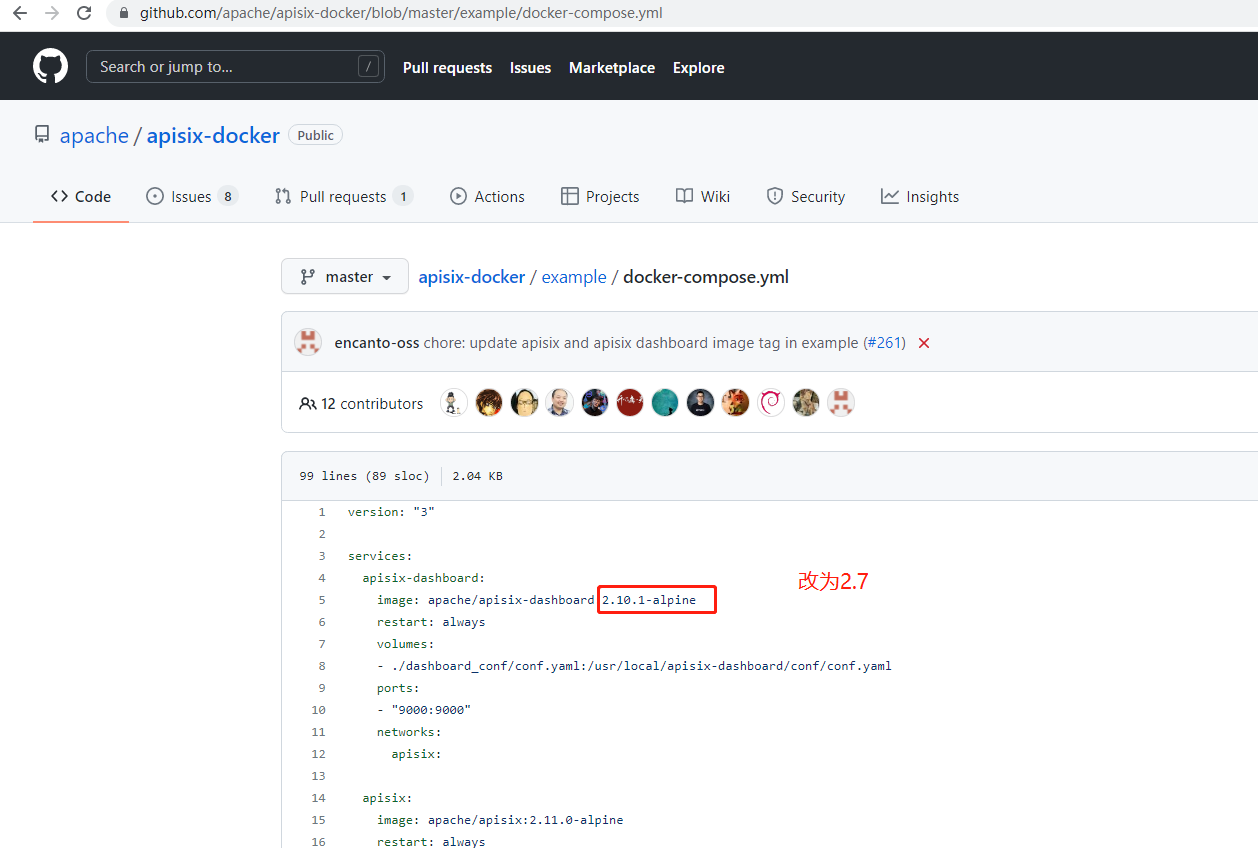Switch to the Code tab
Image resolution: width=1258 pixels, height=848 pixels.
[81, 196]
